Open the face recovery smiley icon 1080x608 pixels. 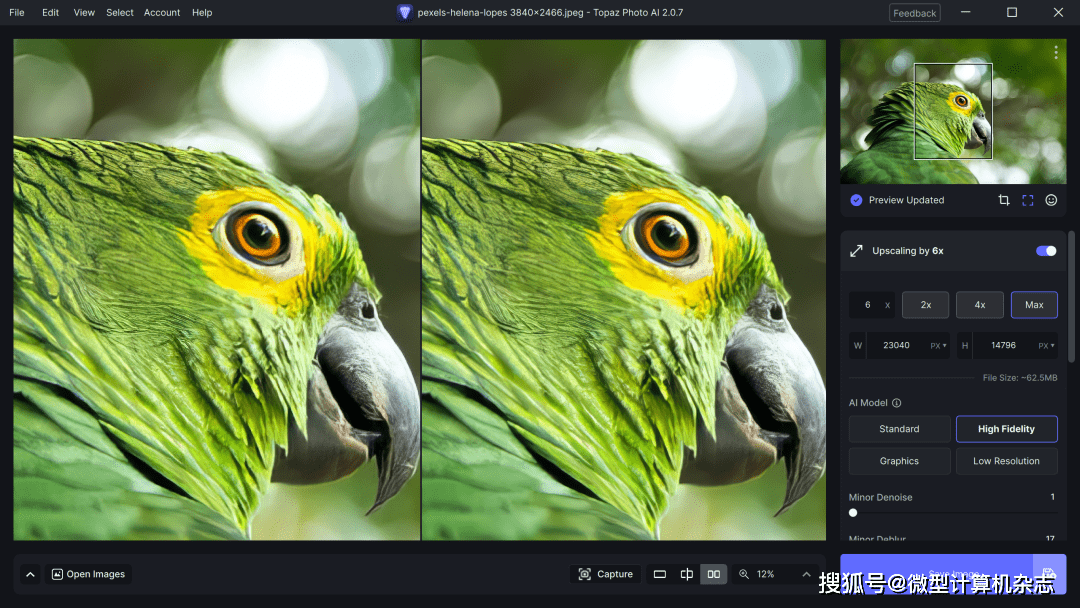pos(1051,200)
